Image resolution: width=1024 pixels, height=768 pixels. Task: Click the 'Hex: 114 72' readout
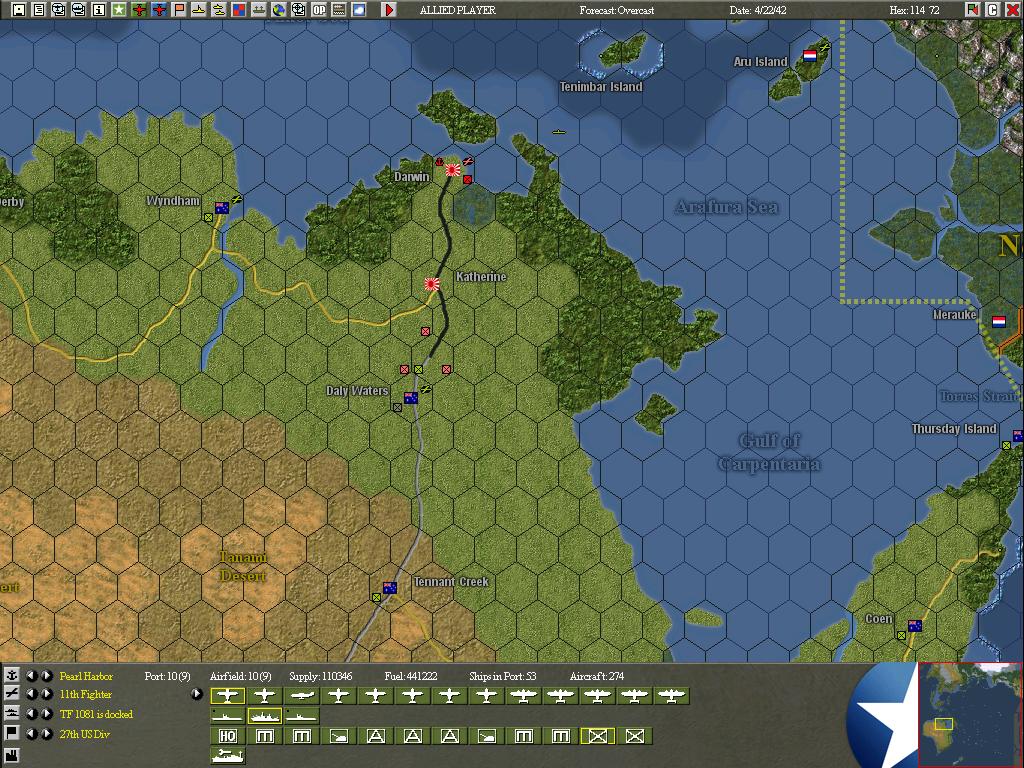click(x=914, y=10)
